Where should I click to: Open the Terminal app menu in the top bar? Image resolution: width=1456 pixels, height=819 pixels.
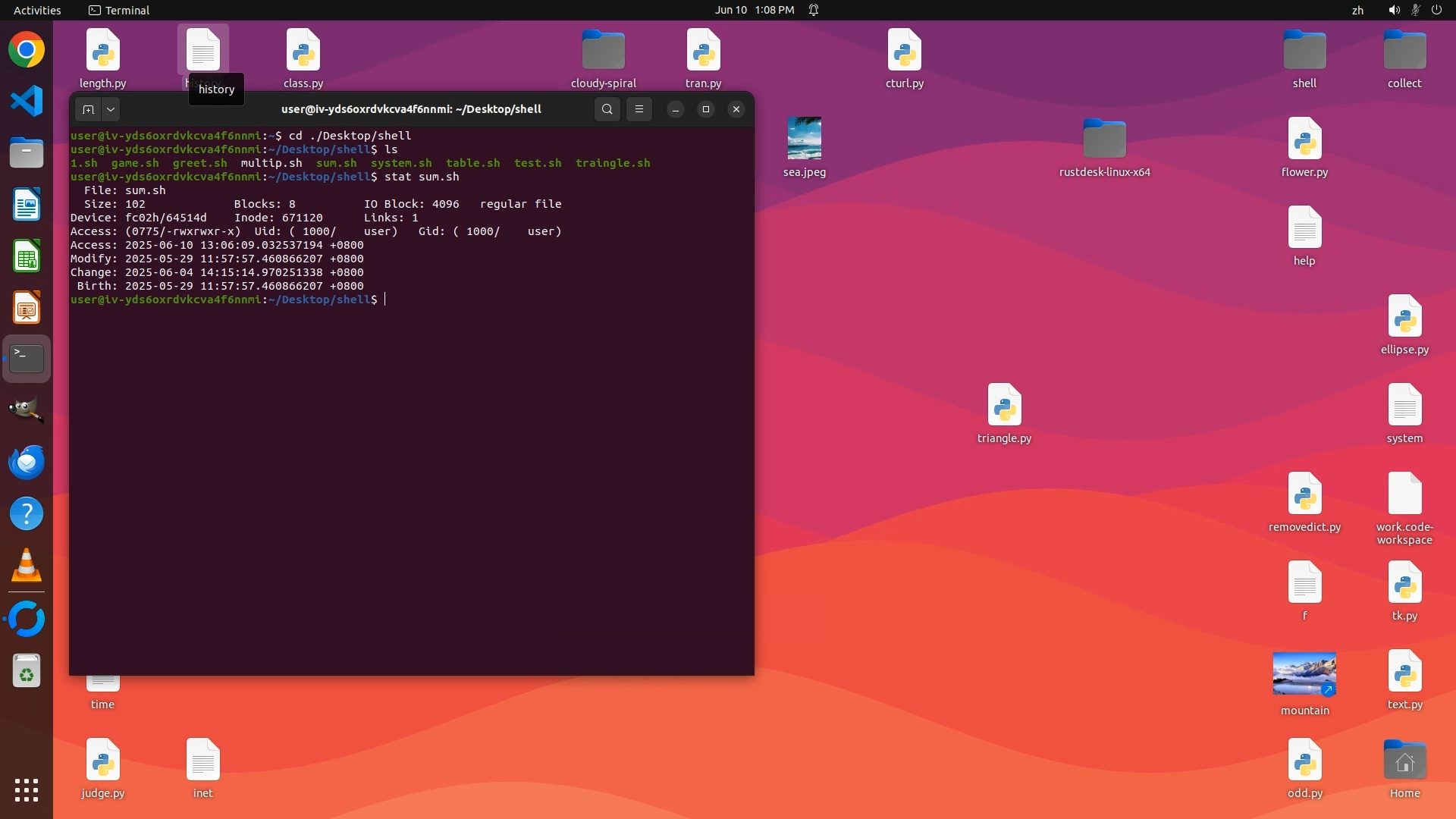click(x=119, y=10)
